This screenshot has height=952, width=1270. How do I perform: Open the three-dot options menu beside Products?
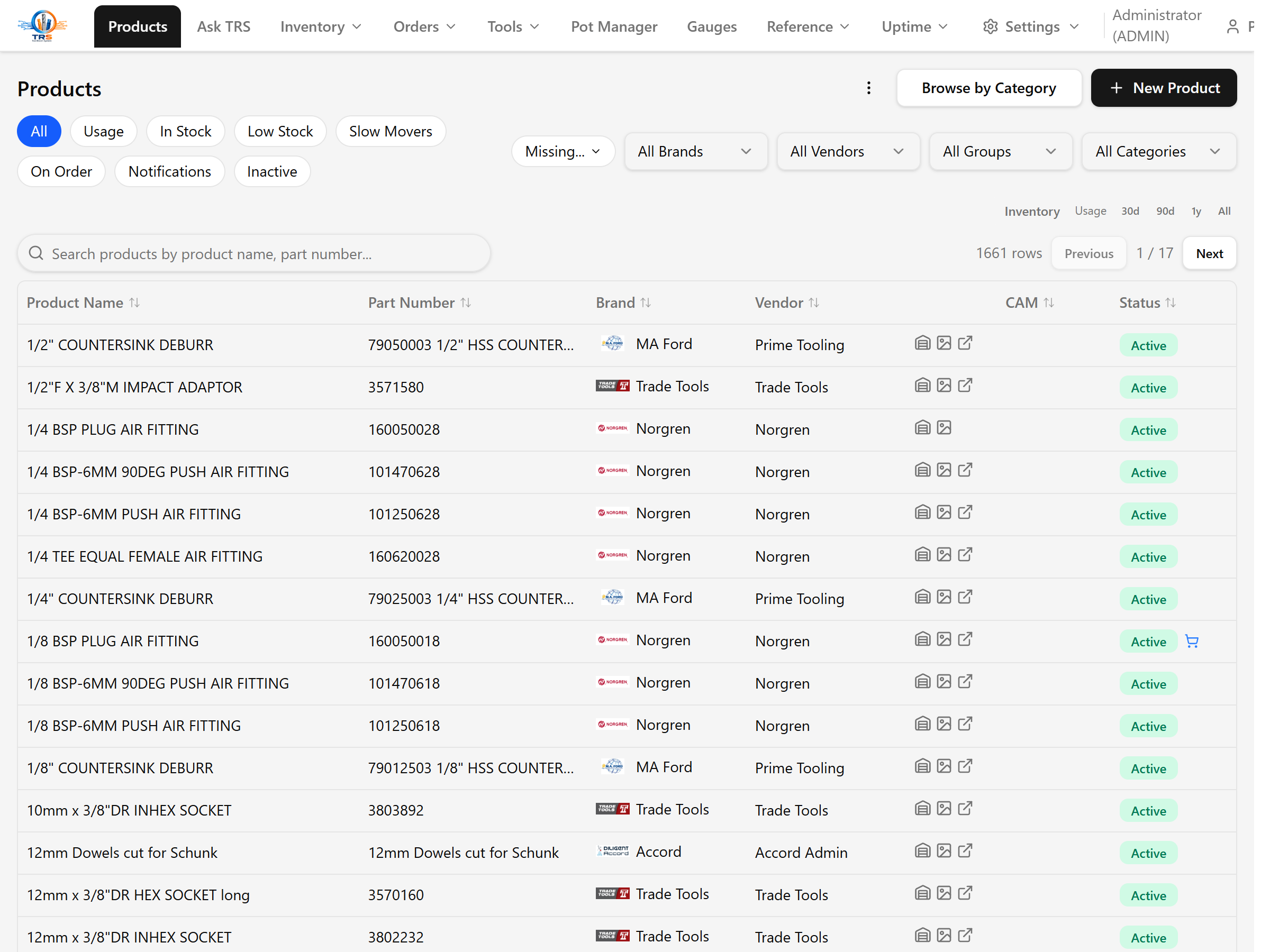pos(869,88)
